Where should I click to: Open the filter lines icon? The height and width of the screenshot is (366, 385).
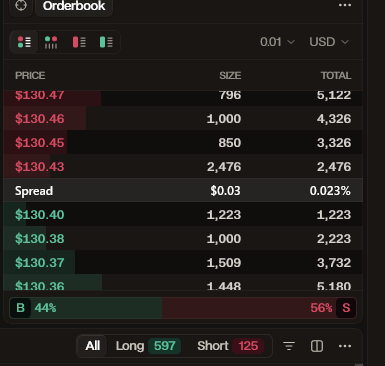tap(289, 346)
